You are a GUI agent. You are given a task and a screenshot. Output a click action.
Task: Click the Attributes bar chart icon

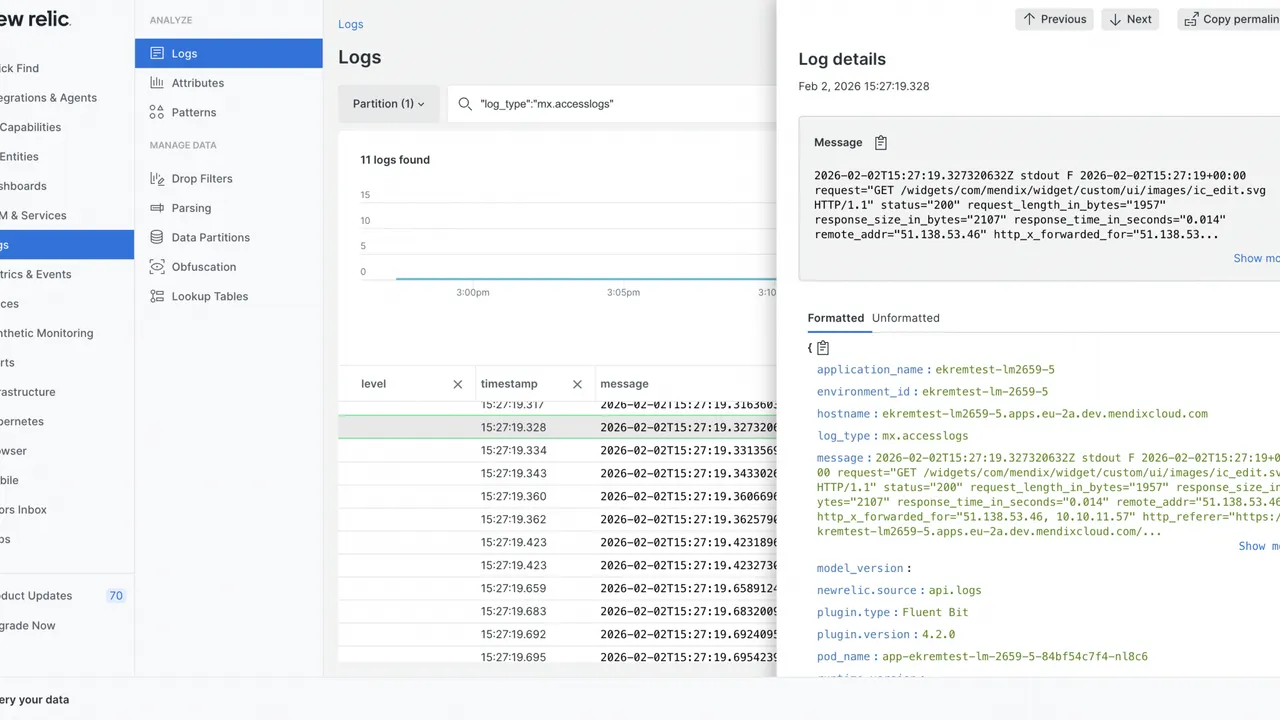156,83
